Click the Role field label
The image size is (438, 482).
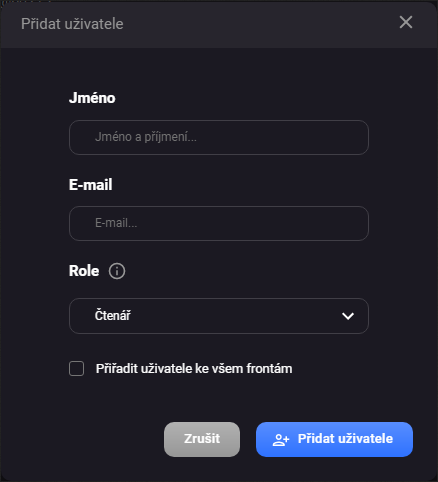pyautogui.click(x=84, y=271)
